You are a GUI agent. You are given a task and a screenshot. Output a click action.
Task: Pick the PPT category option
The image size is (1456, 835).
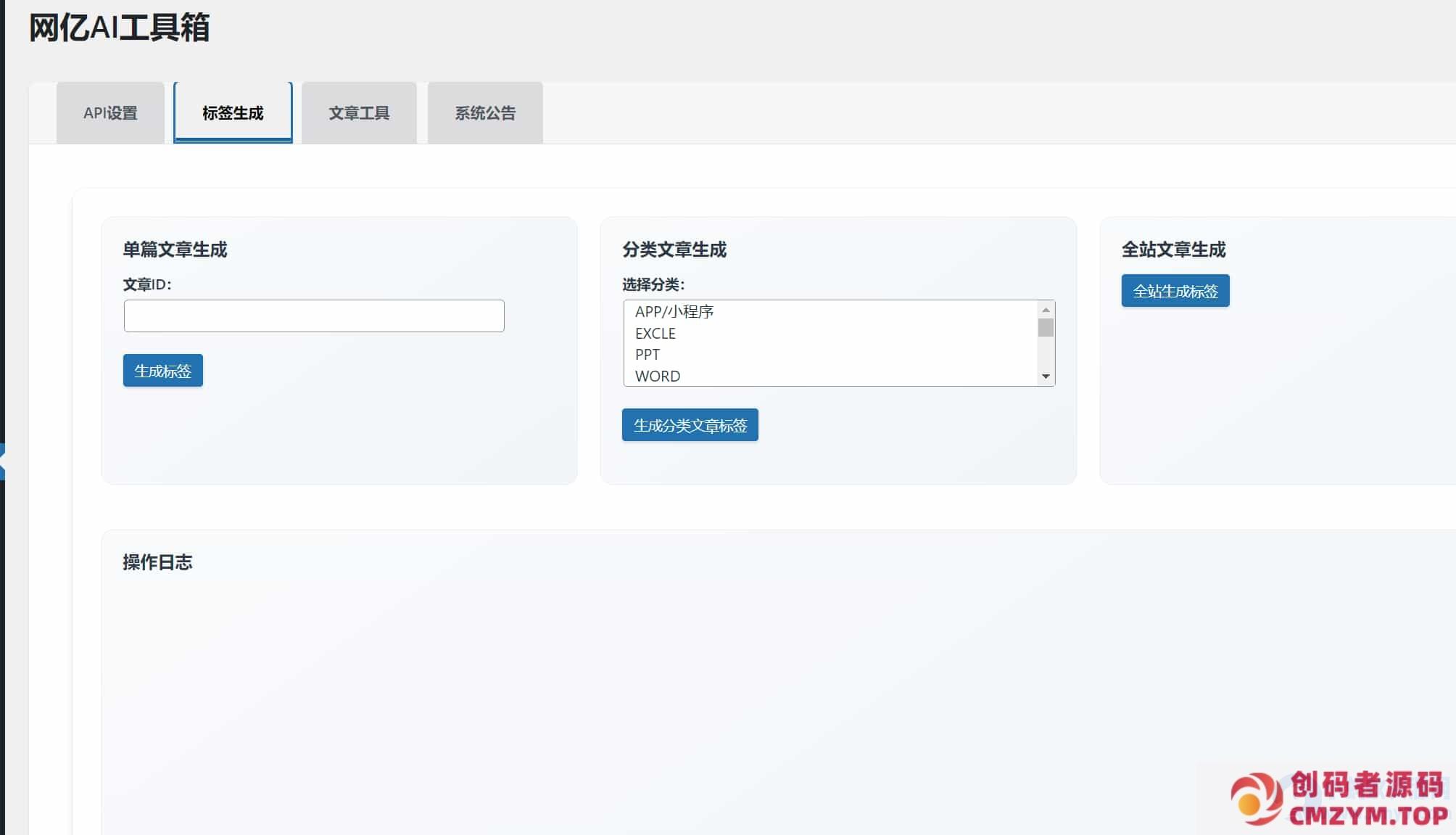[x=648, y=355]
